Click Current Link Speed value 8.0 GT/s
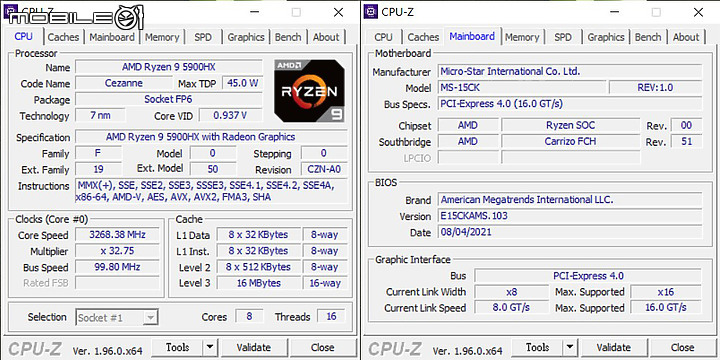This screenshot has height=360, width=720. tap(512, 307)
